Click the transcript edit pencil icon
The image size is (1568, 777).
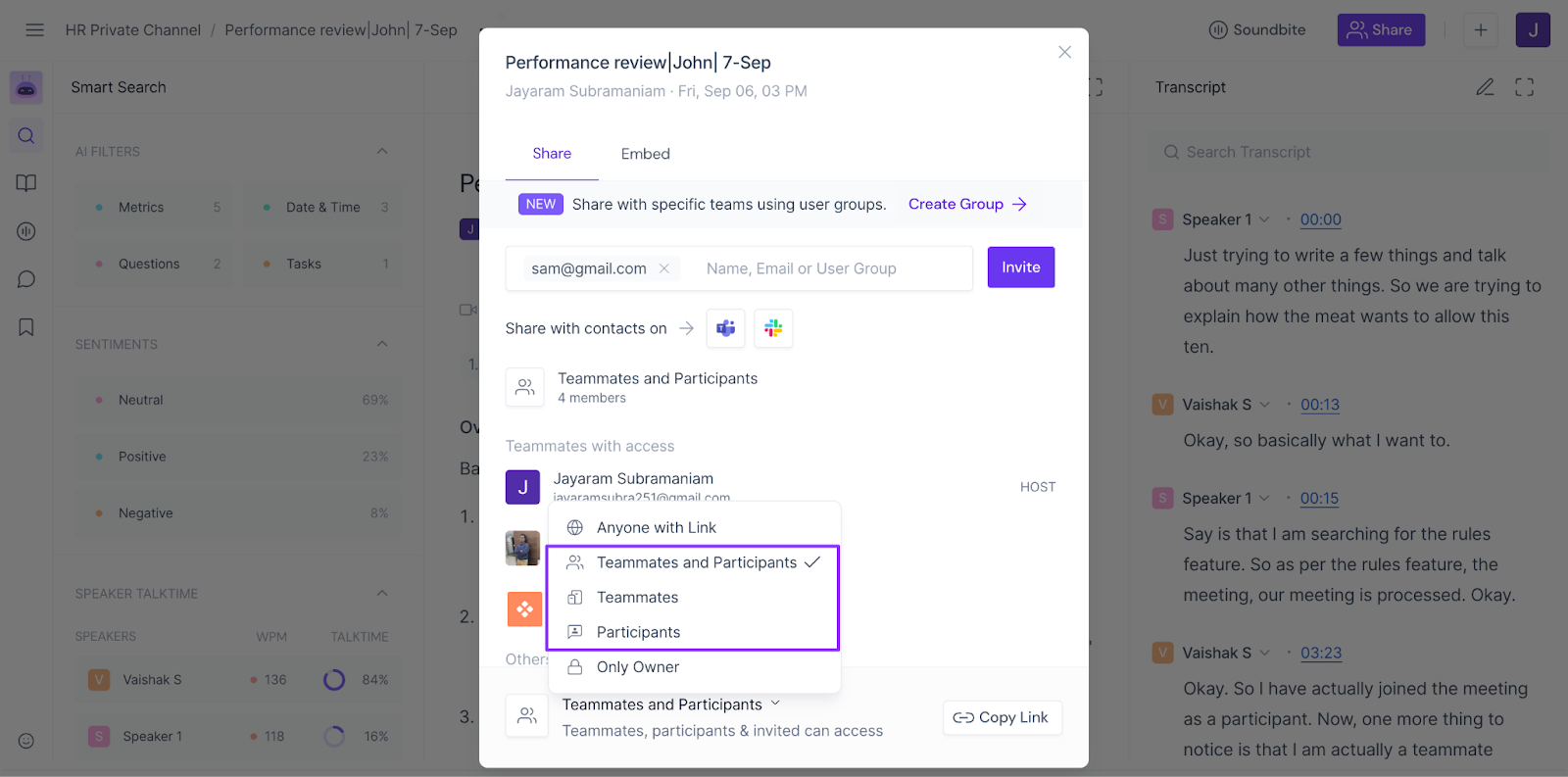point(1485,87)
